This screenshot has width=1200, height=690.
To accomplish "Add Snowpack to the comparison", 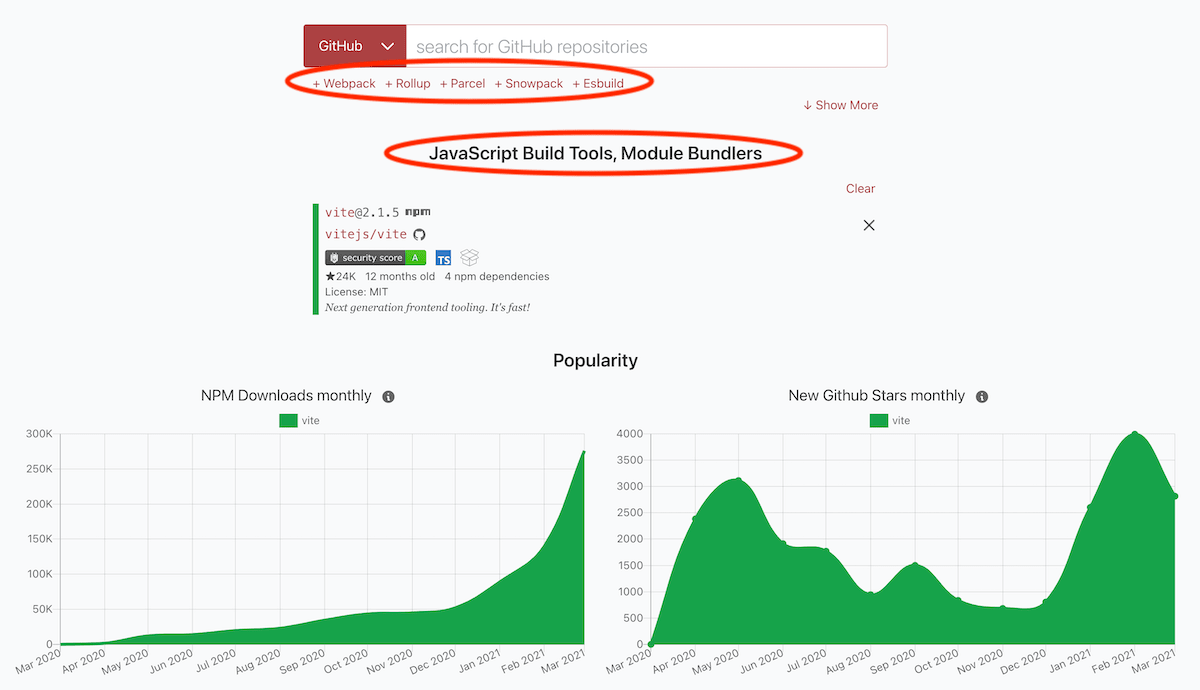I will pyautogui.click(x=528, y=84).
